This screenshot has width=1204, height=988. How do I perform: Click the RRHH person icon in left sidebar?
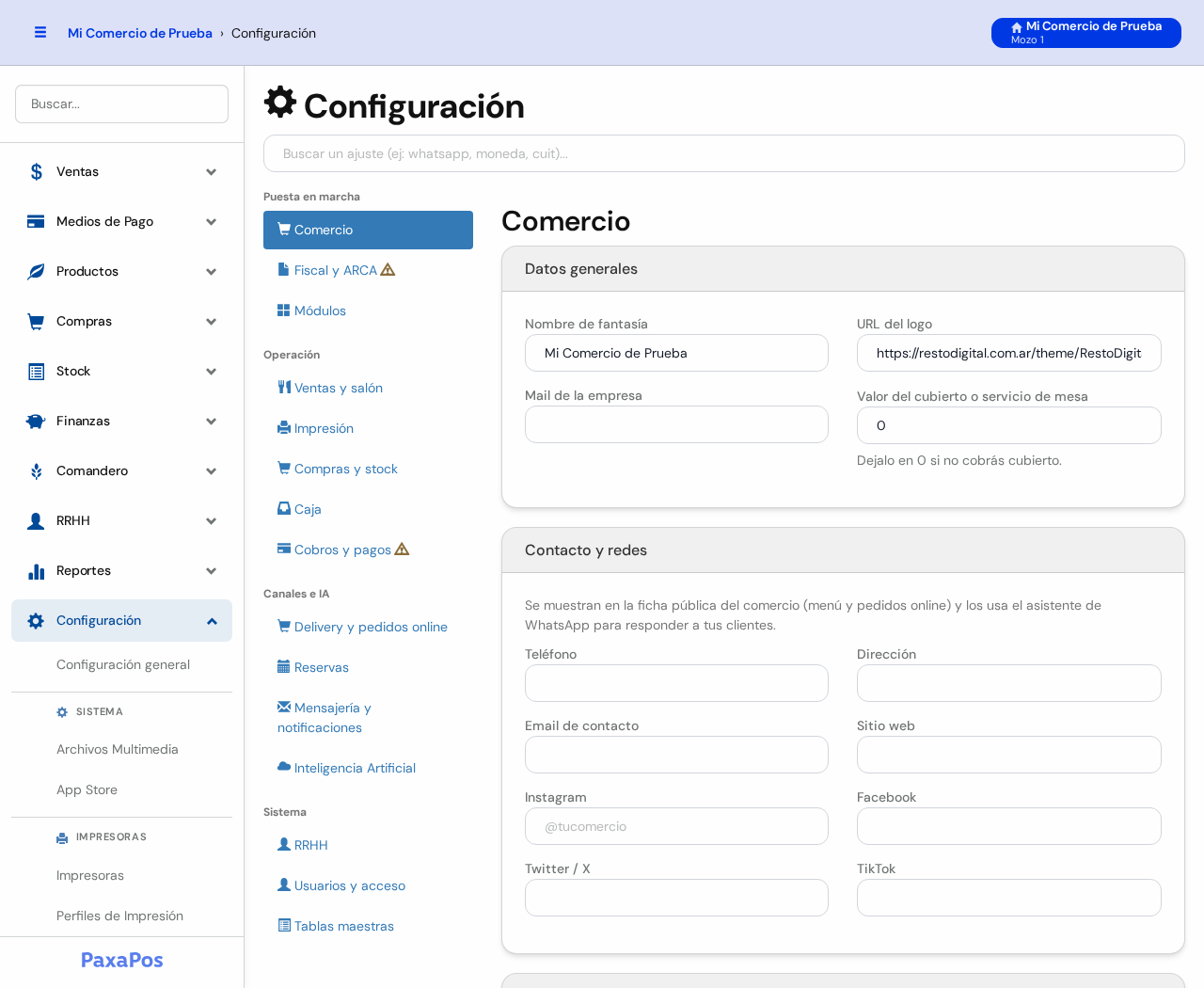(x=36, y=521)
